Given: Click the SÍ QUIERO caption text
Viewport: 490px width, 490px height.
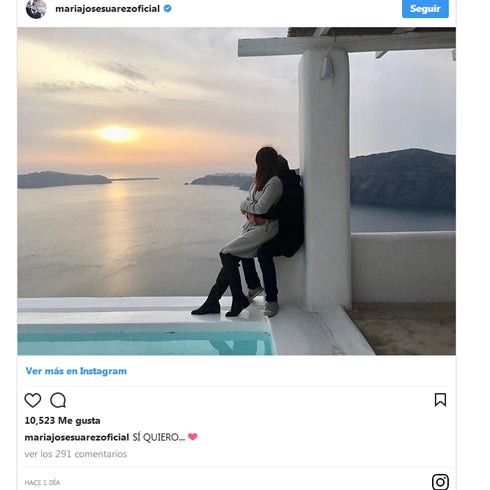Looking at the screenshot, I should (x=159, y=437).
